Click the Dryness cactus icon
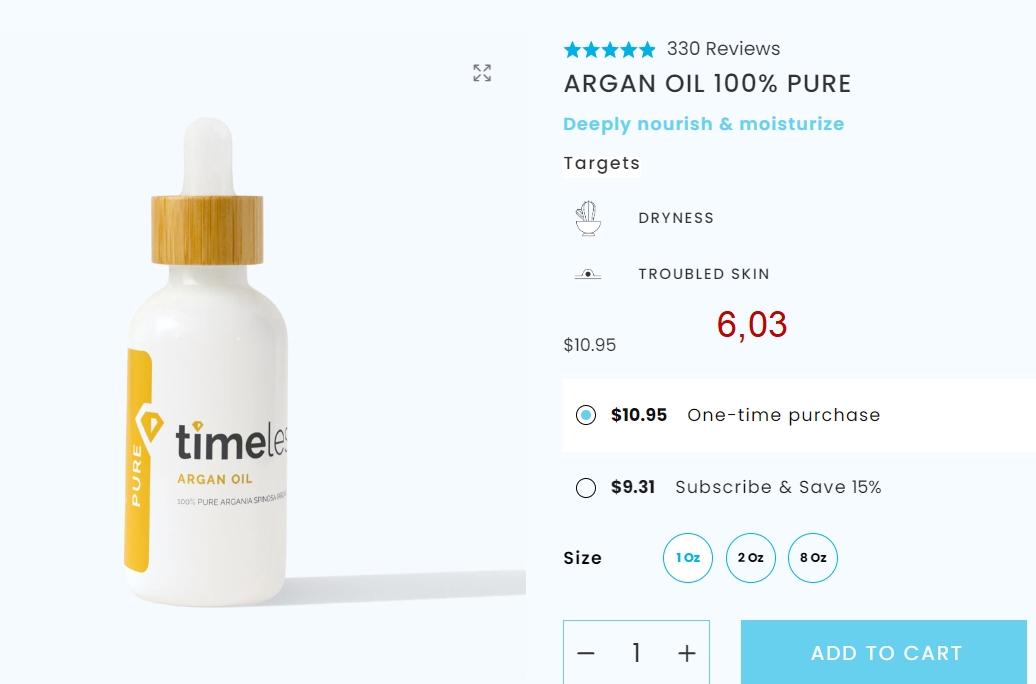The image size is (1036, 684). [x=587, y=218]
